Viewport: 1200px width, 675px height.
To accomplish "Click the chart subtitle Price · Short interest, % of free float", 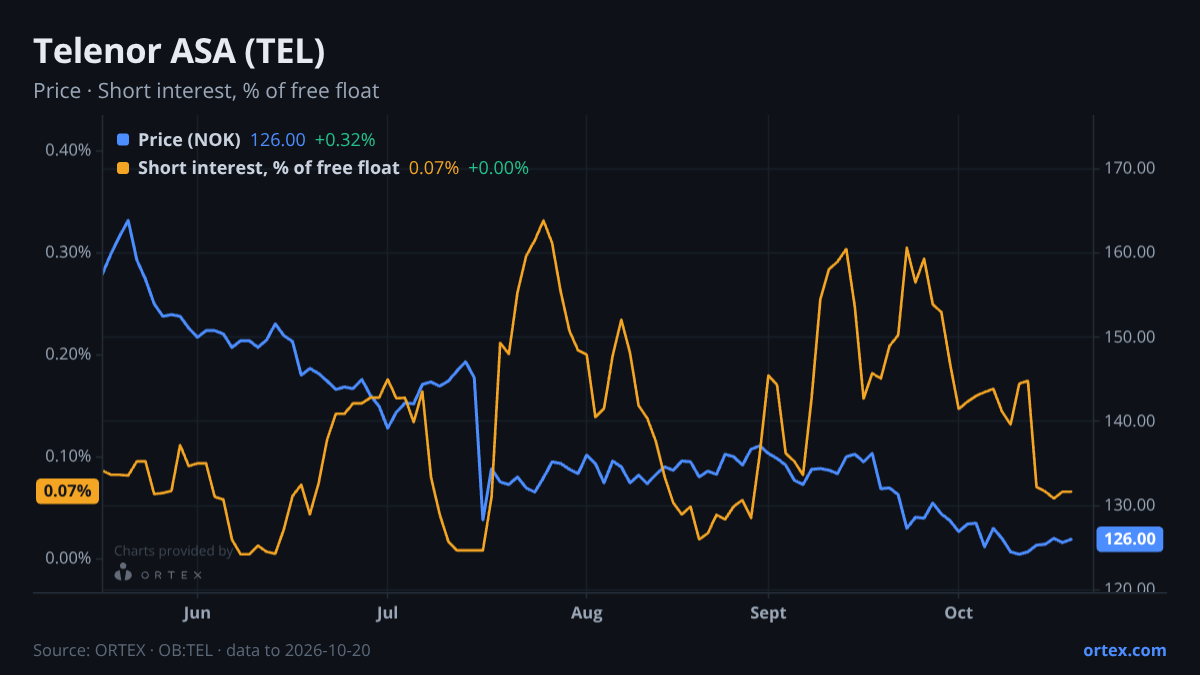I will (x=206, y=91).
